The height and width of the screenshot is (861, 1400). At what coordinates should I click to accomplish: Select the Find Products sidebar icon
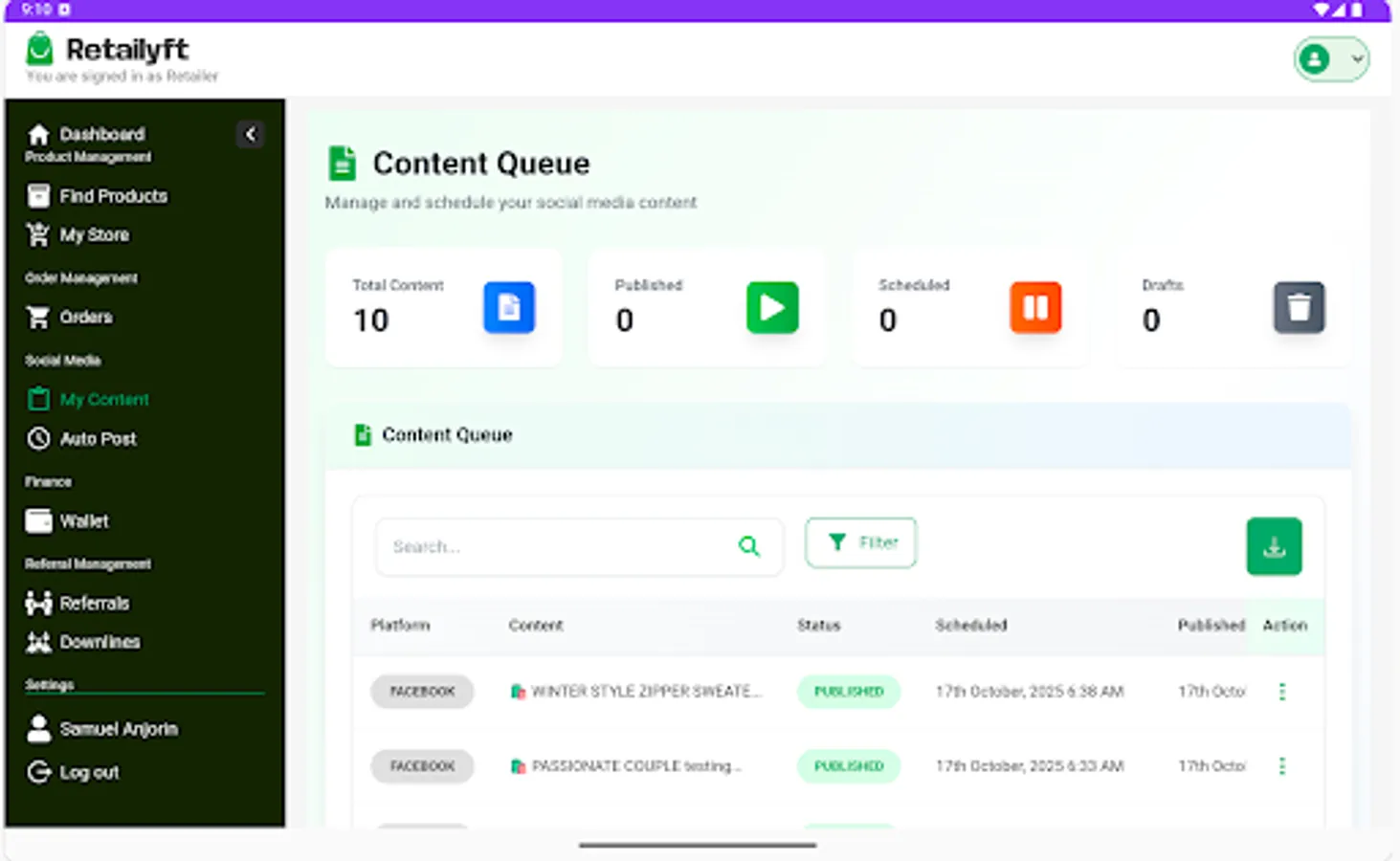[x=38, y=195]
